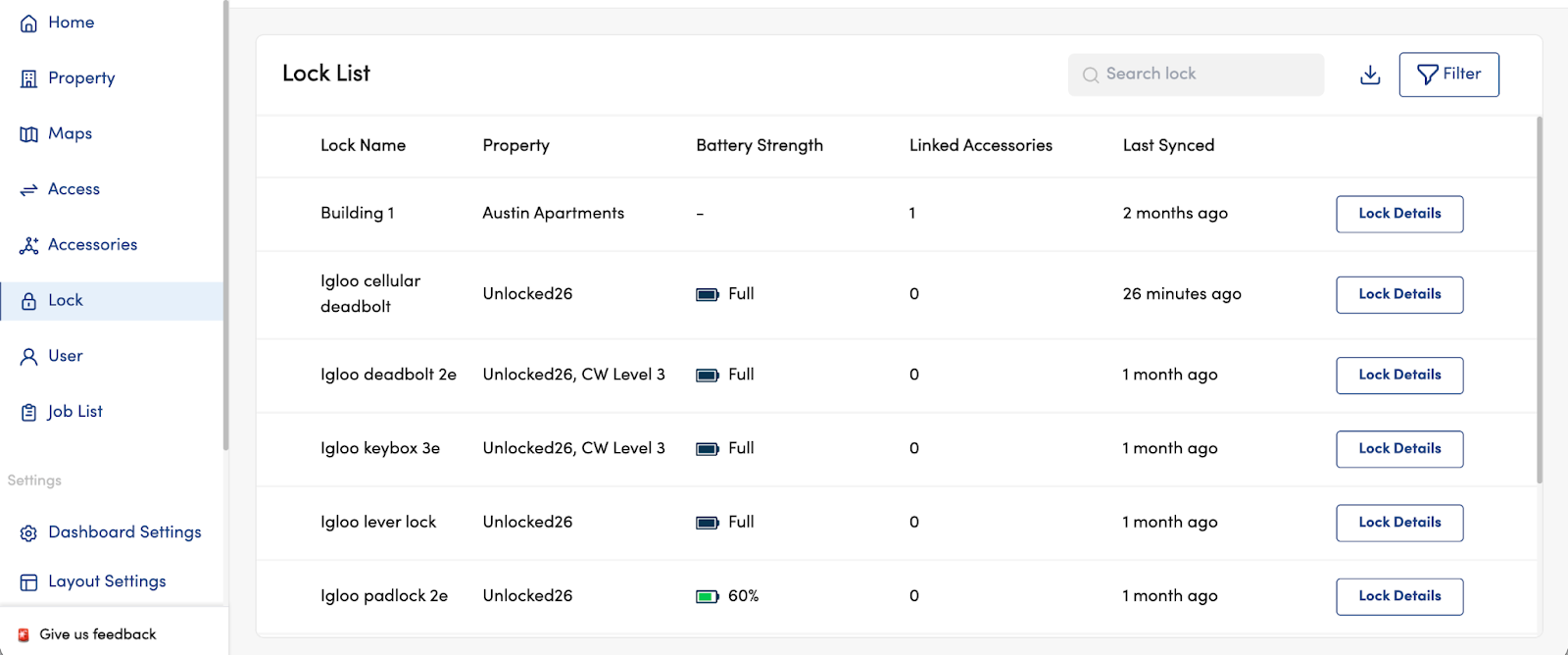View Lock Details for Igloo padlock 2e

coord(1398,596)
